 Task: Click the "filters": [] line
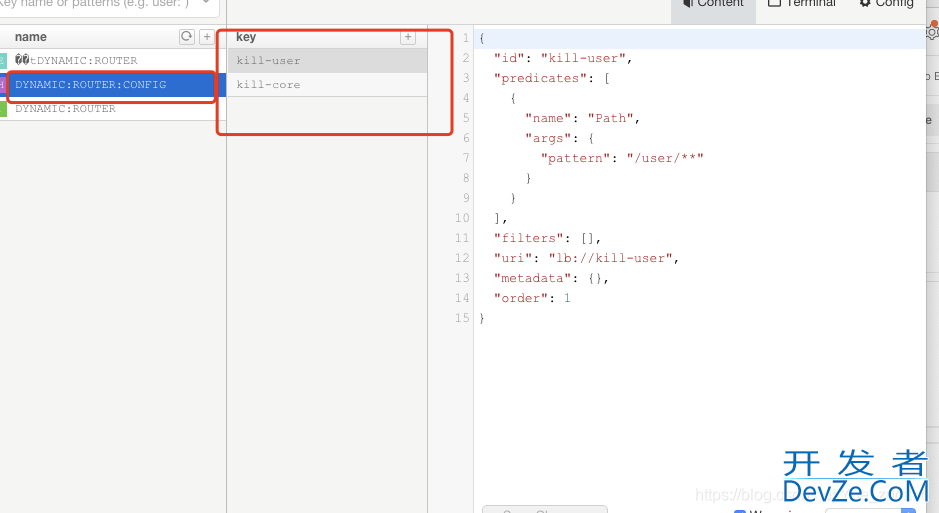547,238
